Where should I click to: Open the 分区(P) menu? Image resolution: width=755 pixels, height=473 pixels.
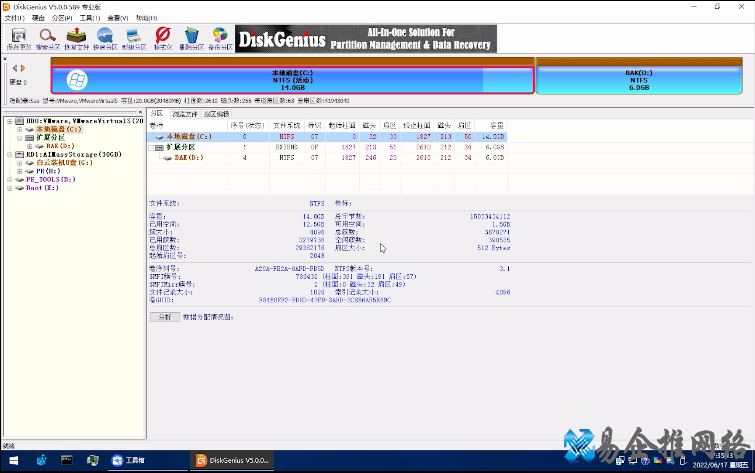62,18
